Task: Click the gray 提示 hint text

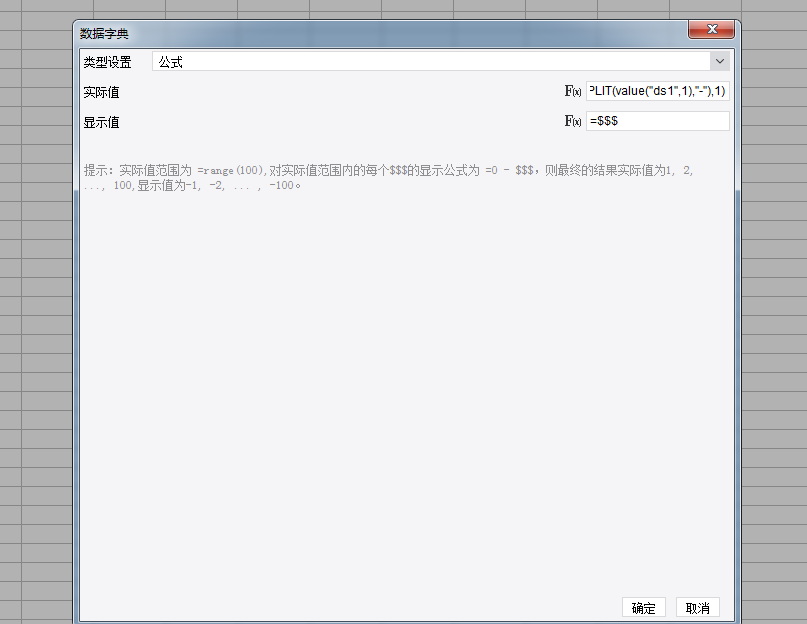Action: (389, 178)
